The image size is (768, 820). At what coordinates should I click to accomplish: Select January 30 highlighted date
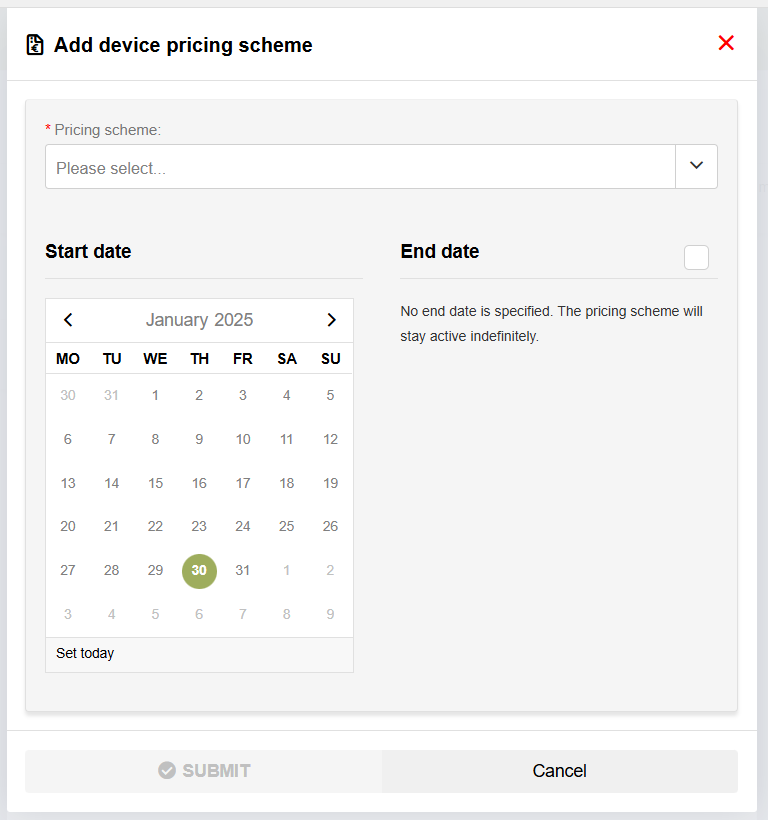click(x=199, y=571)
